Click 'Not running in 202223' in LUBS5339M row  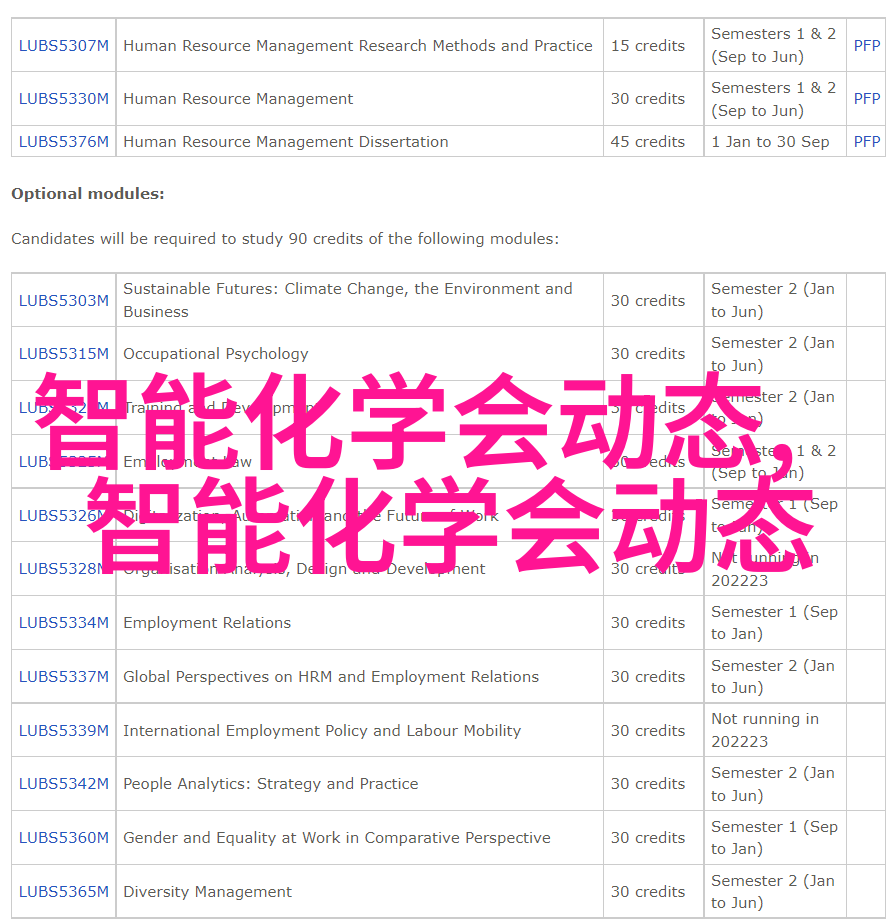click(x=765, y=730)
